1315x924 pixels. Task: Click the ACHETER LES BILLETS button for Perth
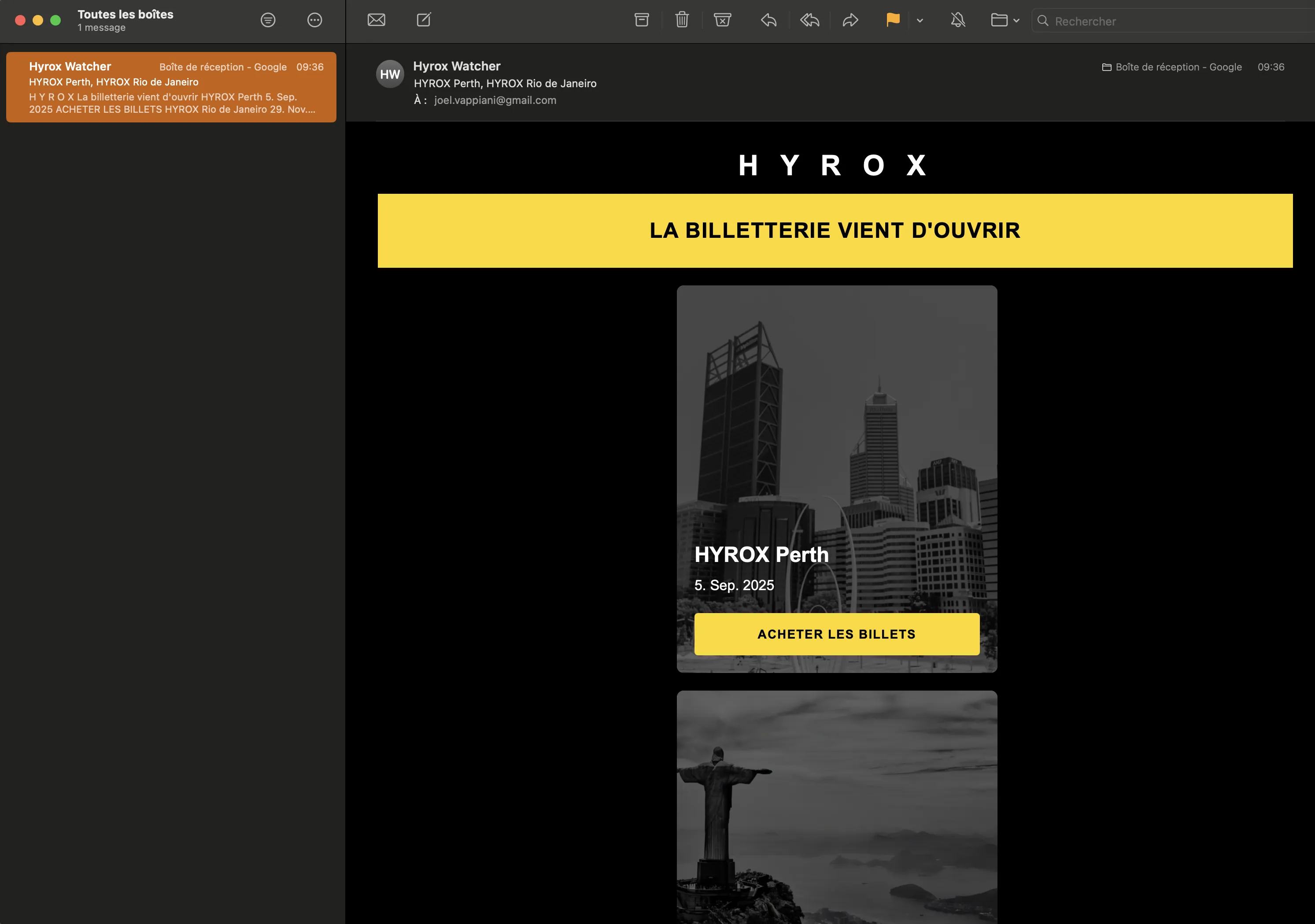pyautogui.click(x=837, y=634)
